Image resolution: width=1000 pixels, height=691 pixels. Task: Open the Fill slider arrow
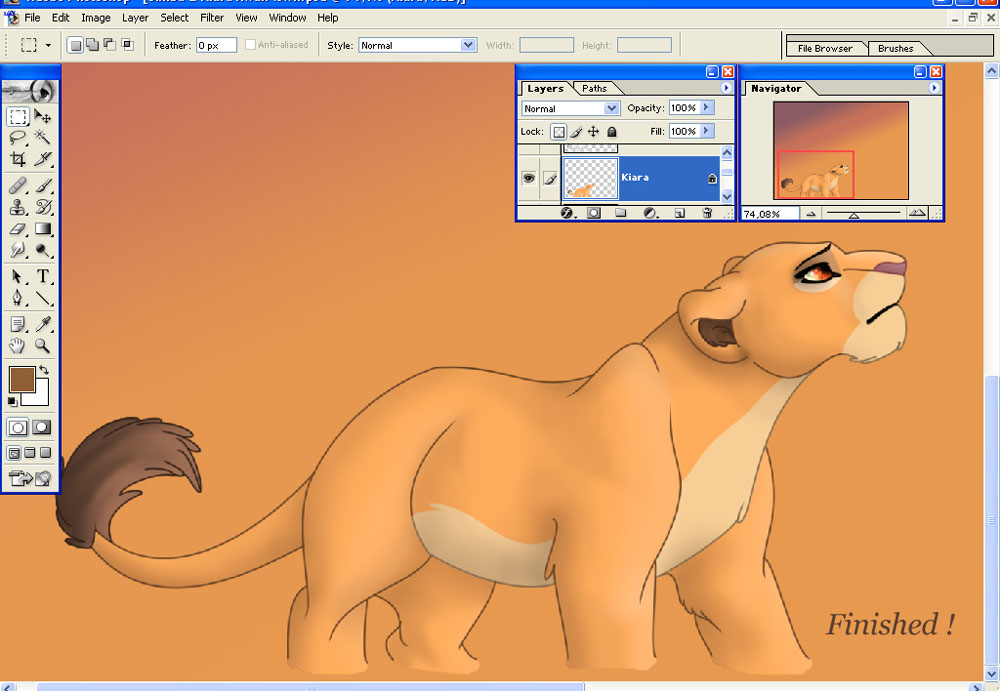tap(707, 131)
